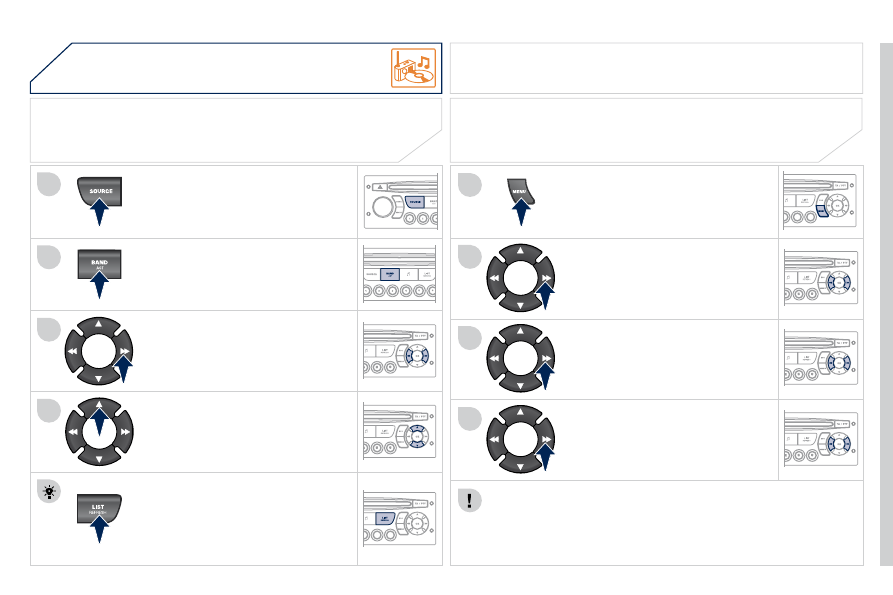The height and width of the screenshot is (595, 893).
Task: Open radio thumbnail in the MENU row
Action: pos(820,201)
